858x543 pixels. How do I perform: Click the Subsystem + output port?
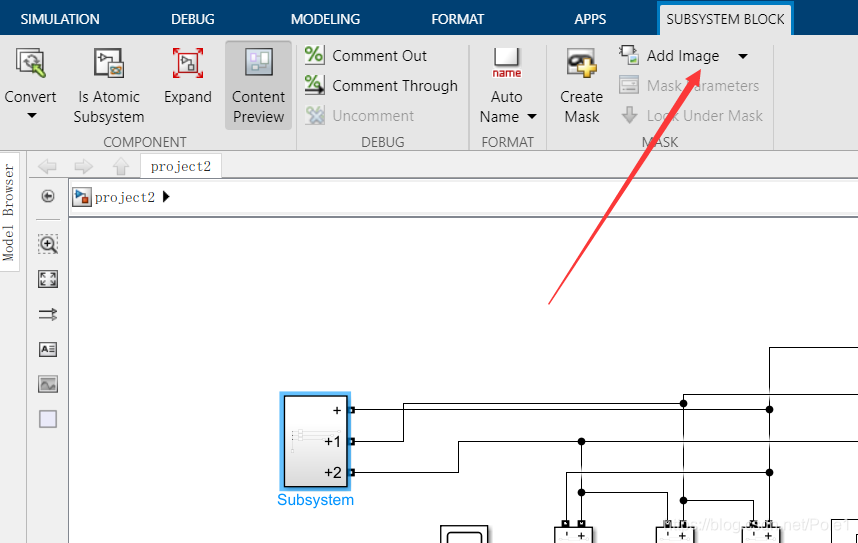(352, 409)
